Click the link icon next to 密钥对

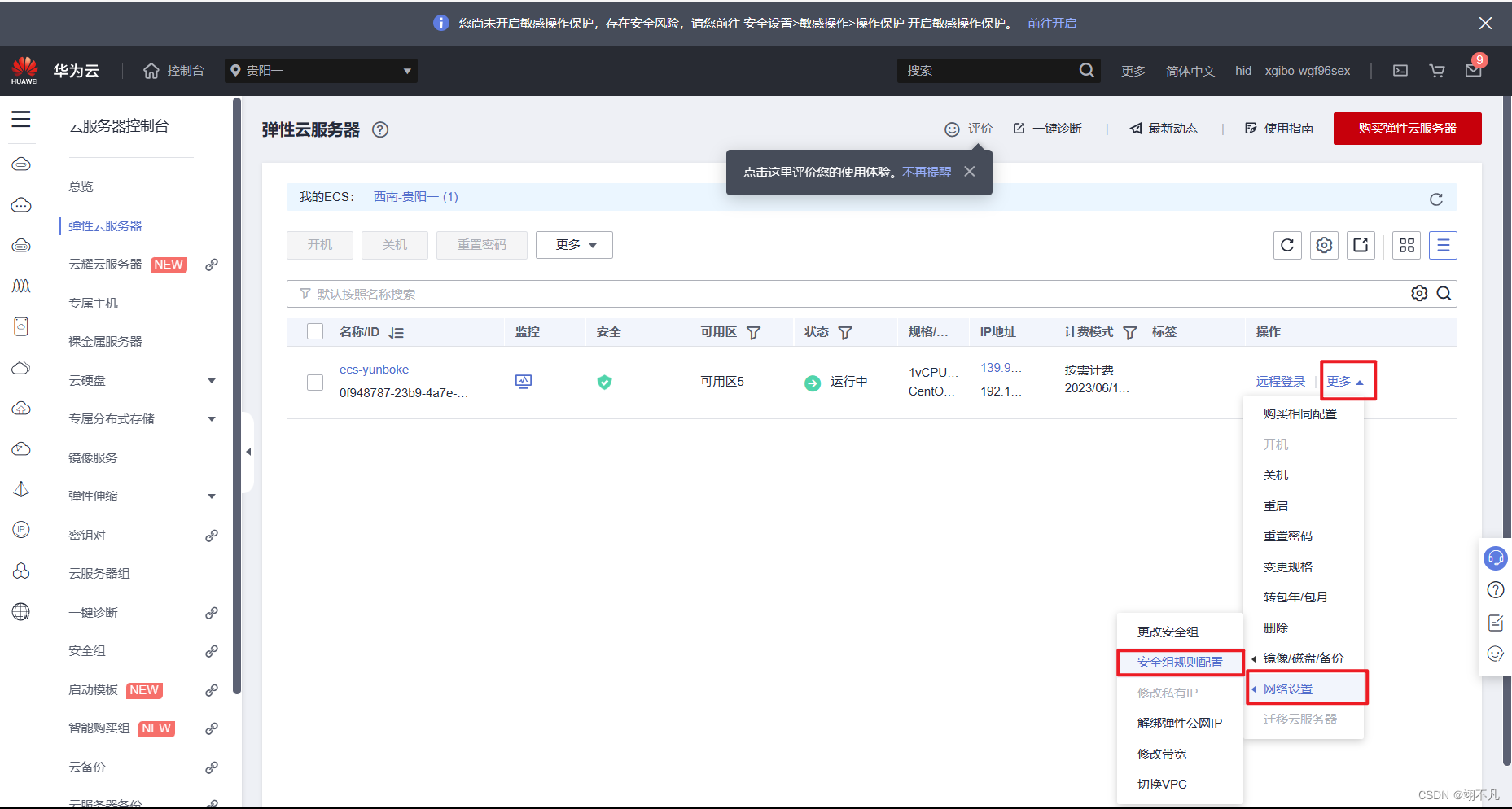212,536
